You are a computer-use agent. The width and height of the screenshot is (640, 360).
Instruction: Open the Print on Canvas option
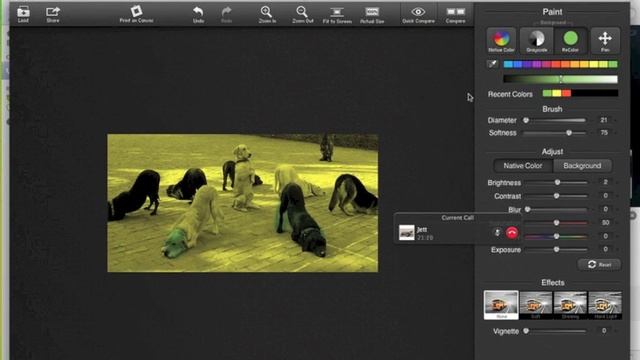(136, 14)
